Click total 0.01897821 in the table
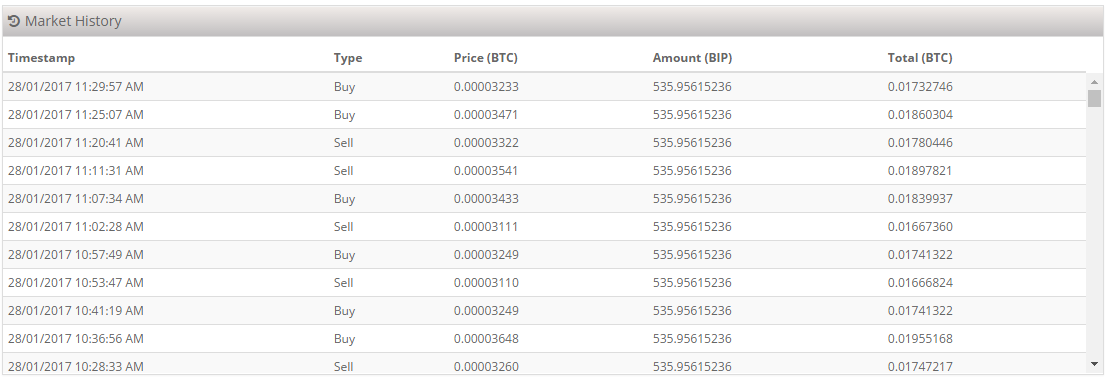This screenshot has height=383, width=1105. click(x=920, y=171)
